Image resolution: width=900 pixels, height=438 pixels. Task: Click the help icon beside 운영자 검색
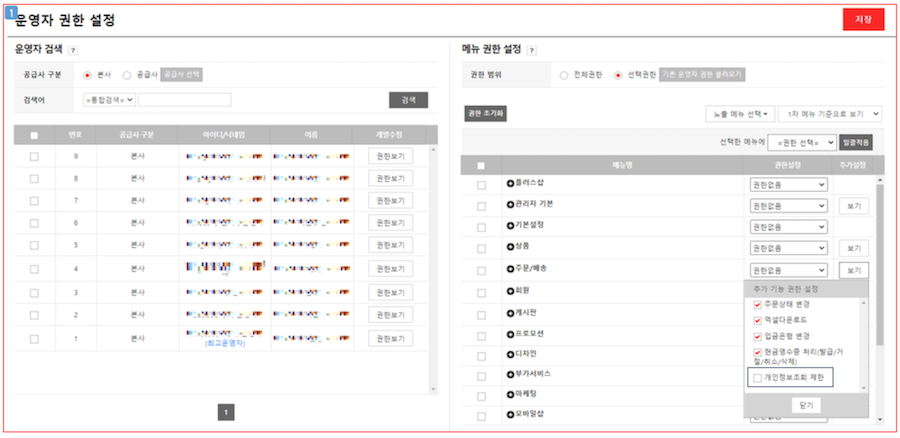(74, 49)
